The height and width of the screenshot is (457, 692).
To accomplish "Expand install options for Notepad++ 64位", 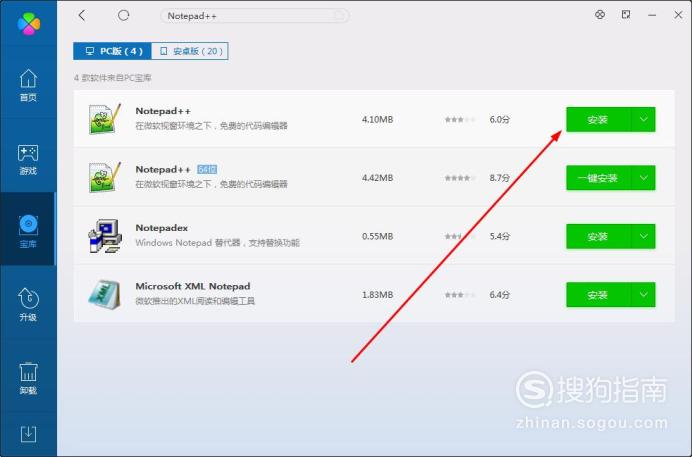I will pos(643,178).
